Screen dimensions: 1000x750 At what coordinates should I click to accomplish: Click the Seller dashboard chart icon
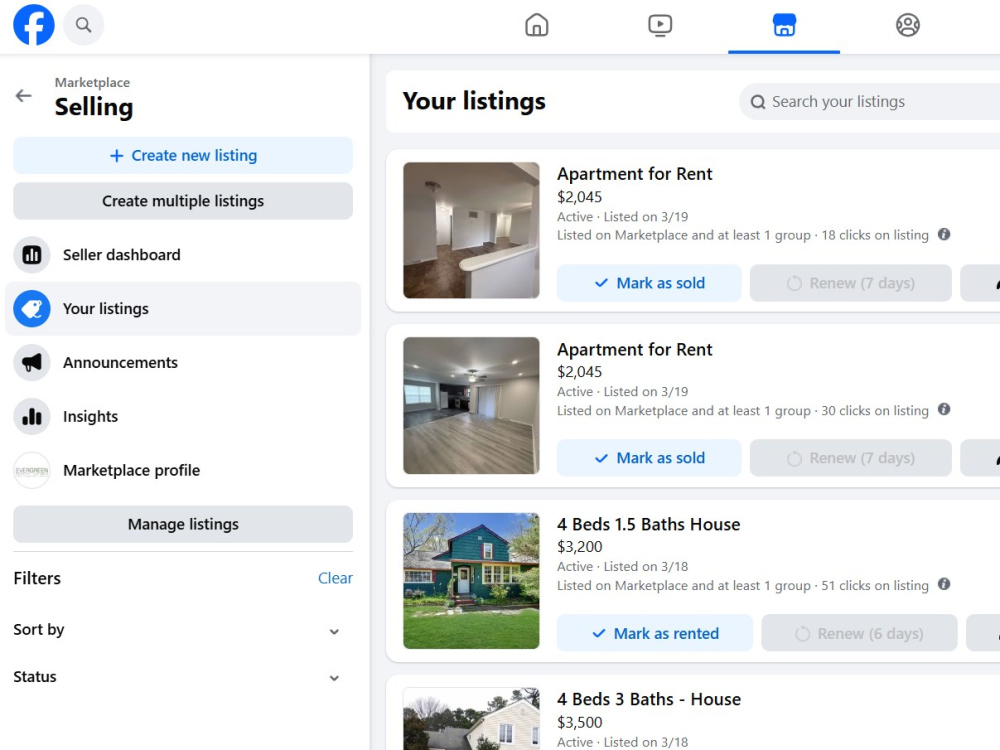(32, 254)
